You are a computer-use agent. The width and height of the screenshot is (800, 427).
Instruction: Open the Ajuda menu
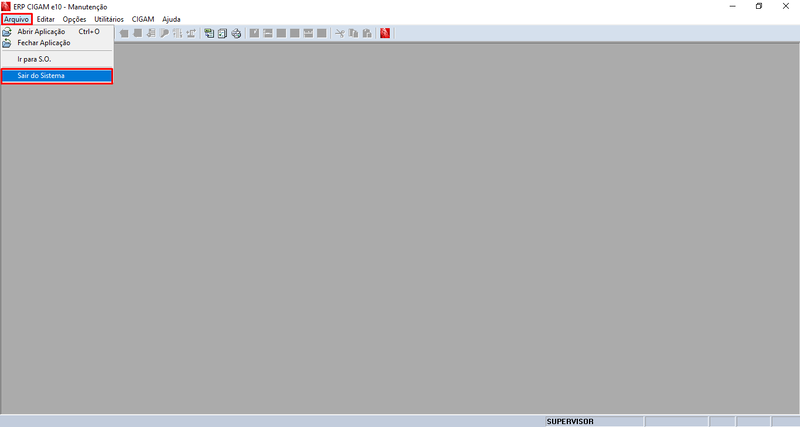pyautogui.click(x=171, y=19)
